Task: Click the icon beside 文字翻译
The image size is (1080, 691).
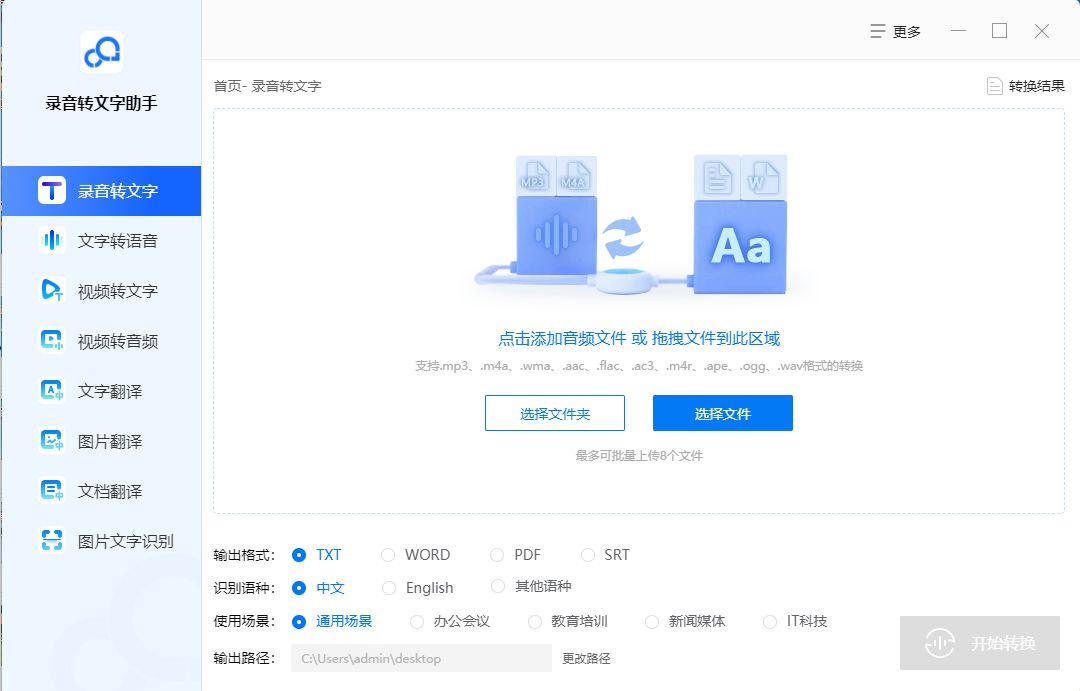Action: click(52, 391)
